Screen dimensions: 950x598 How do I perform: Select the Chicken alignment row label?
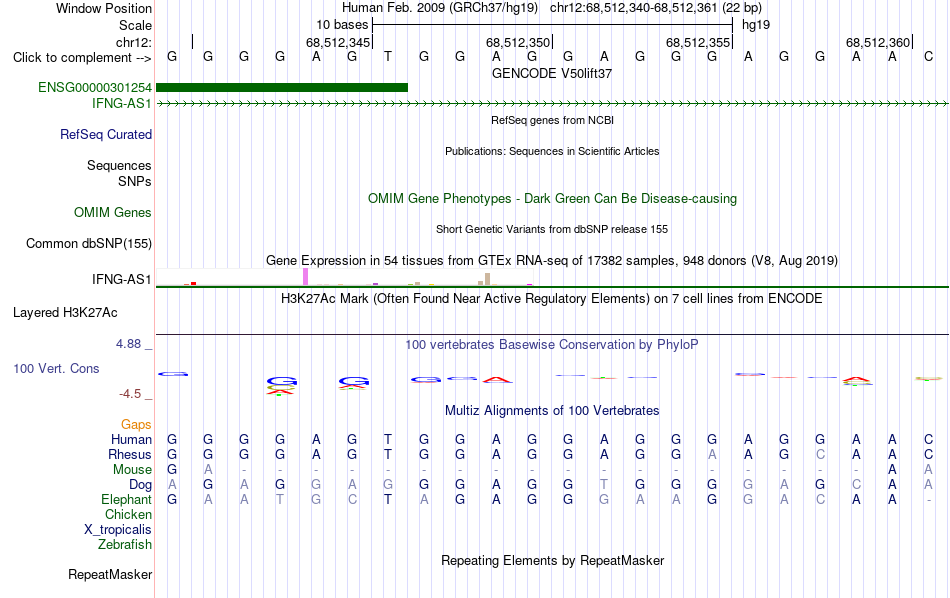coord(128,514)
